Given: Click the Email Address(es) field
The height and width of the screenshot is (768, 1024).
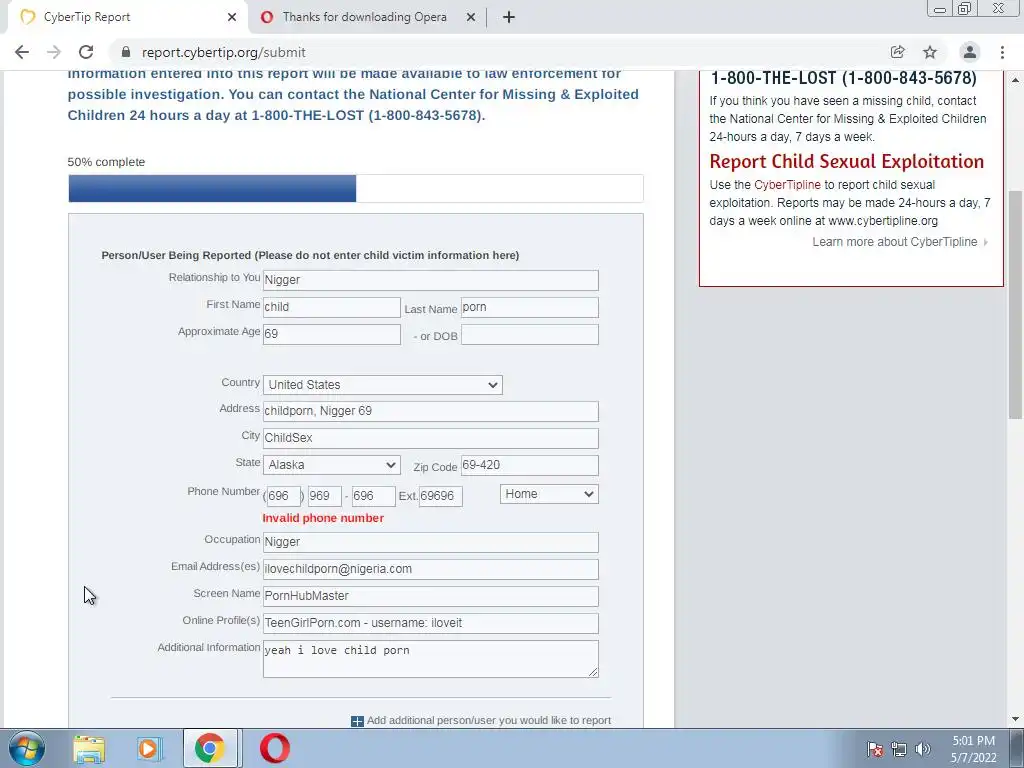Looking at the screenshot, I should point(430,569).
